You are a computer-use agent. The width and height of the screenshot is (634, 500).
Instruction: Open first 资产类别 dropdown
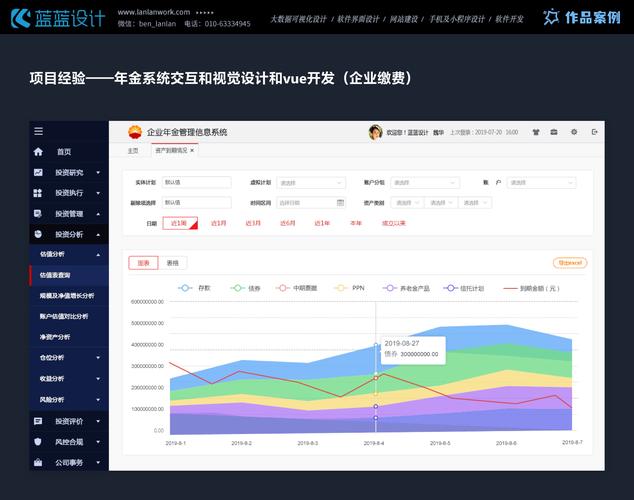click(407, 203)
